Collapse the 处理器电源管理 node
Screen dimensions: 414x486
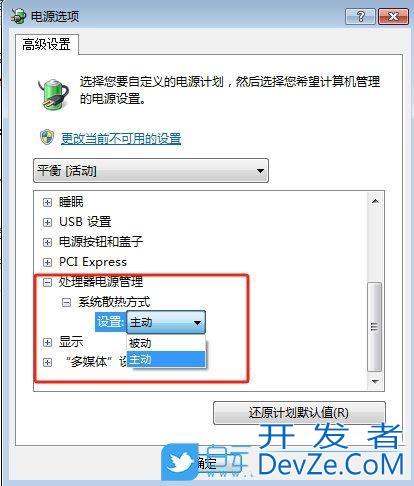(x=47, y=282)
